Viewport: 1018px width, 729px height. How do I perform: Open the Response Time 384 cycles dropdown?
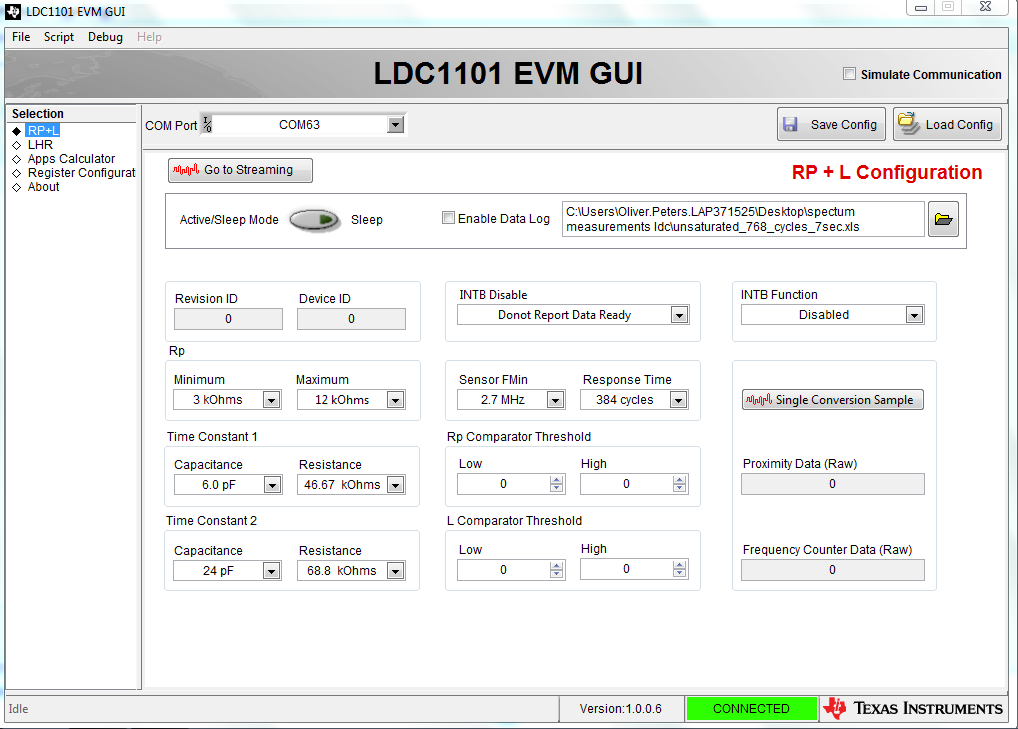pyautogui.click(x=678, y=401)
